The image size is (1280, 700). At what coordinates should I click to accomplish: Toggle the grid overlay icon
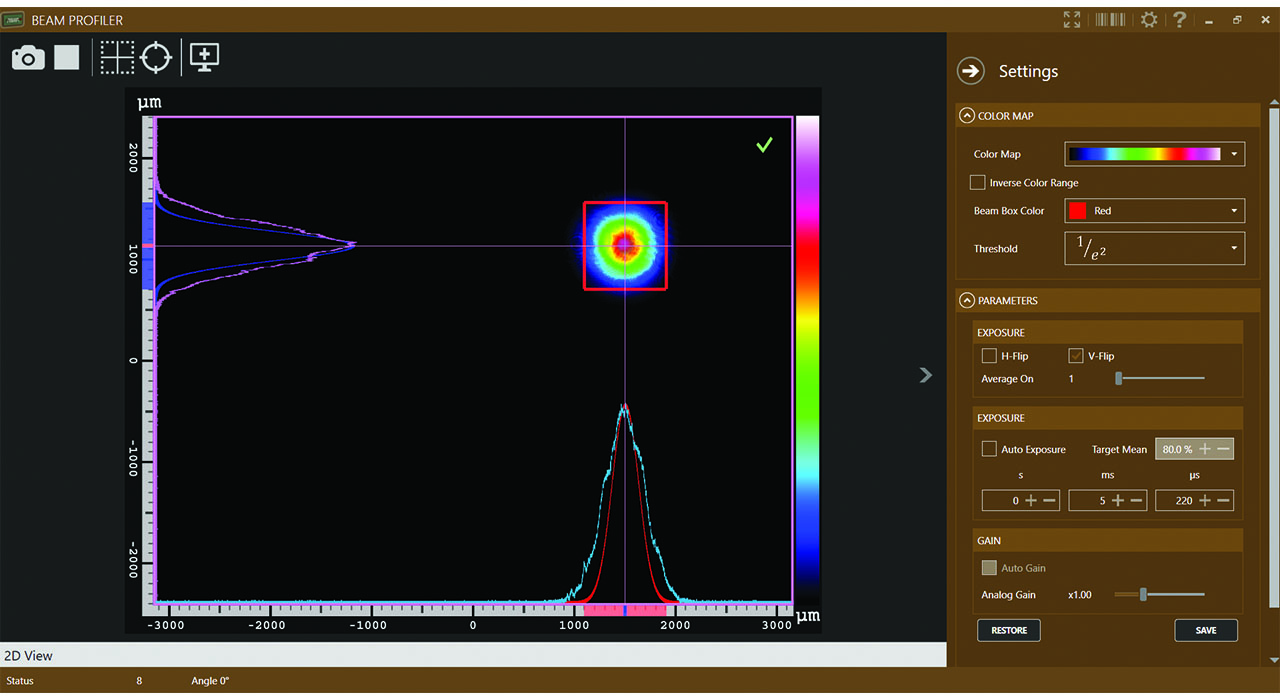pyautogui.click(x=117, y=57)
